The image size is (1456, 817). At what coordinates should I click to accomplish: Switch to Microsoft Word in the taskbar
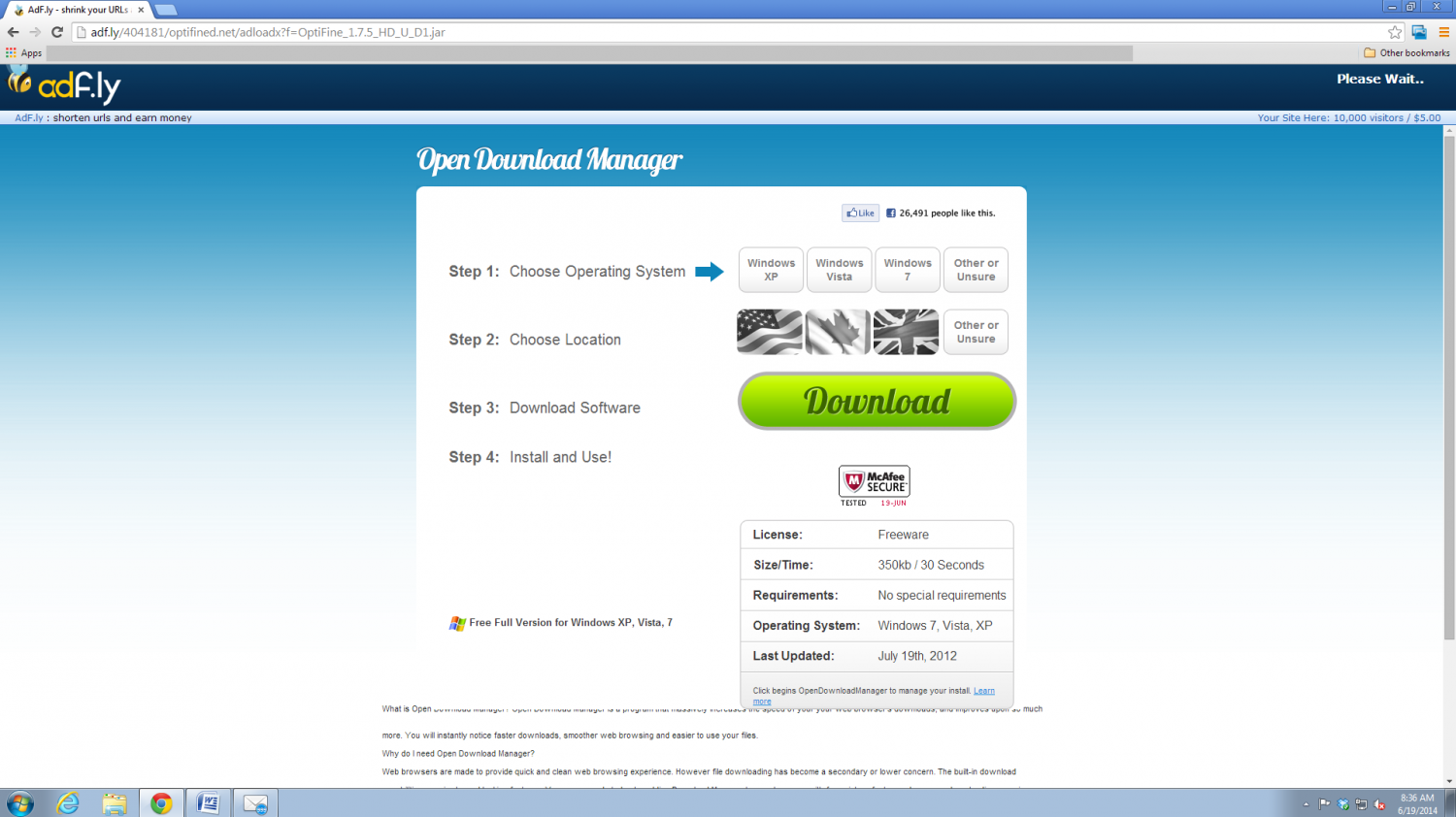coord(208,803)
